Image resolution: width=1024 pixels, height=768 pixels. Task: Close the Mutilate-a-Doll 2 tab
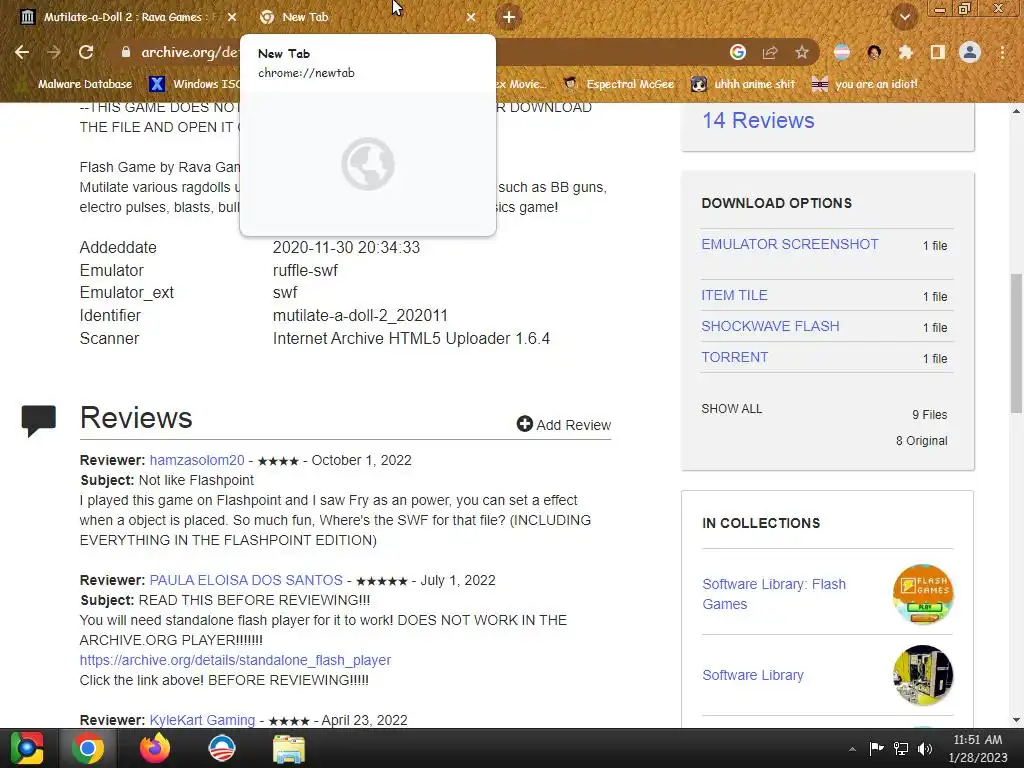click(x=232, y=17)
